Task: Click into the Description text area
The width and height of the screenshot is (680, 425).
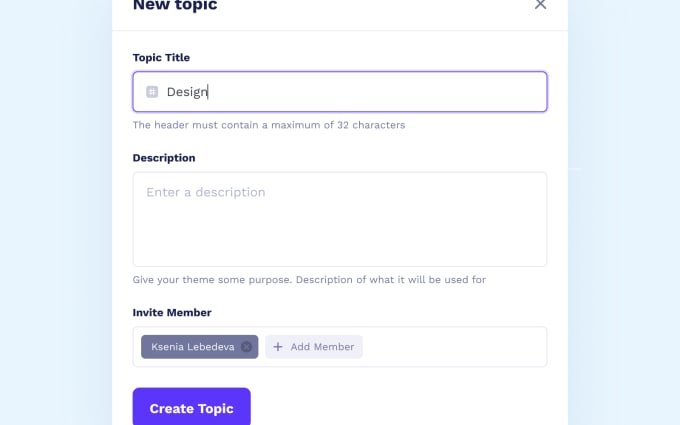Action: click(340, 219)
